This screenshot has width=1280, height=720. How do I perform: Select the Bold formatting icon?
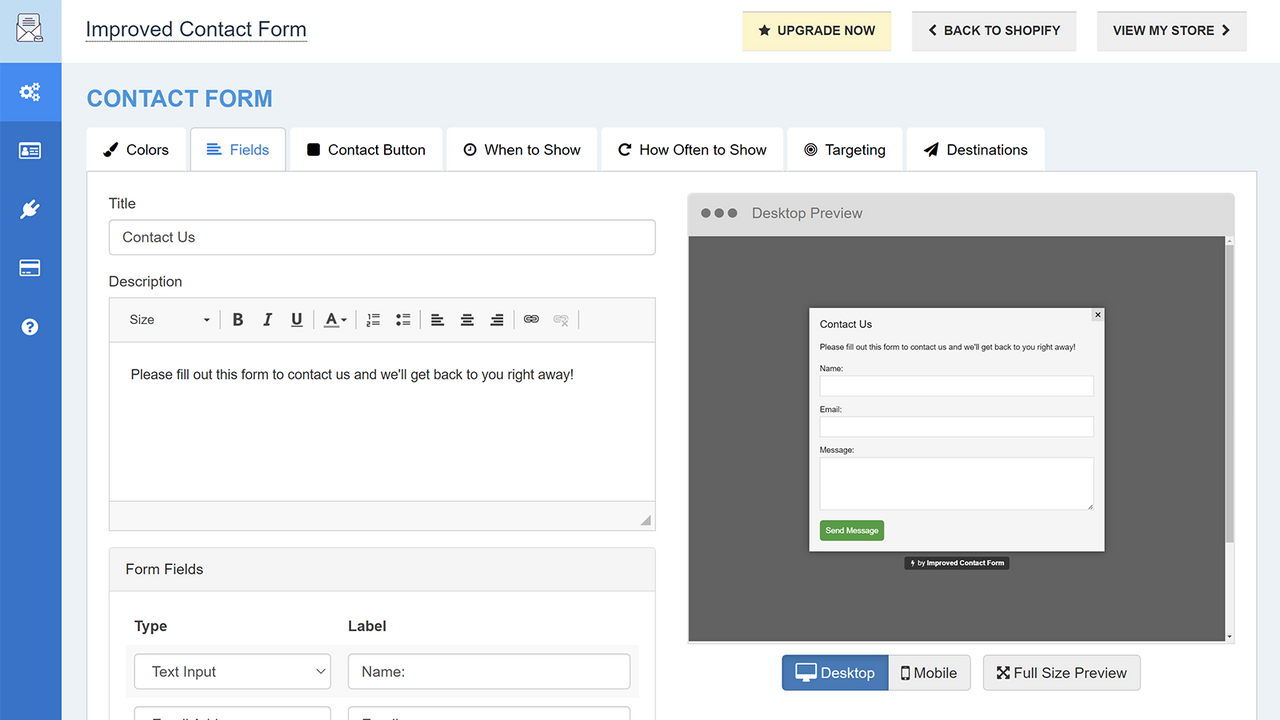tap(238, 319)
